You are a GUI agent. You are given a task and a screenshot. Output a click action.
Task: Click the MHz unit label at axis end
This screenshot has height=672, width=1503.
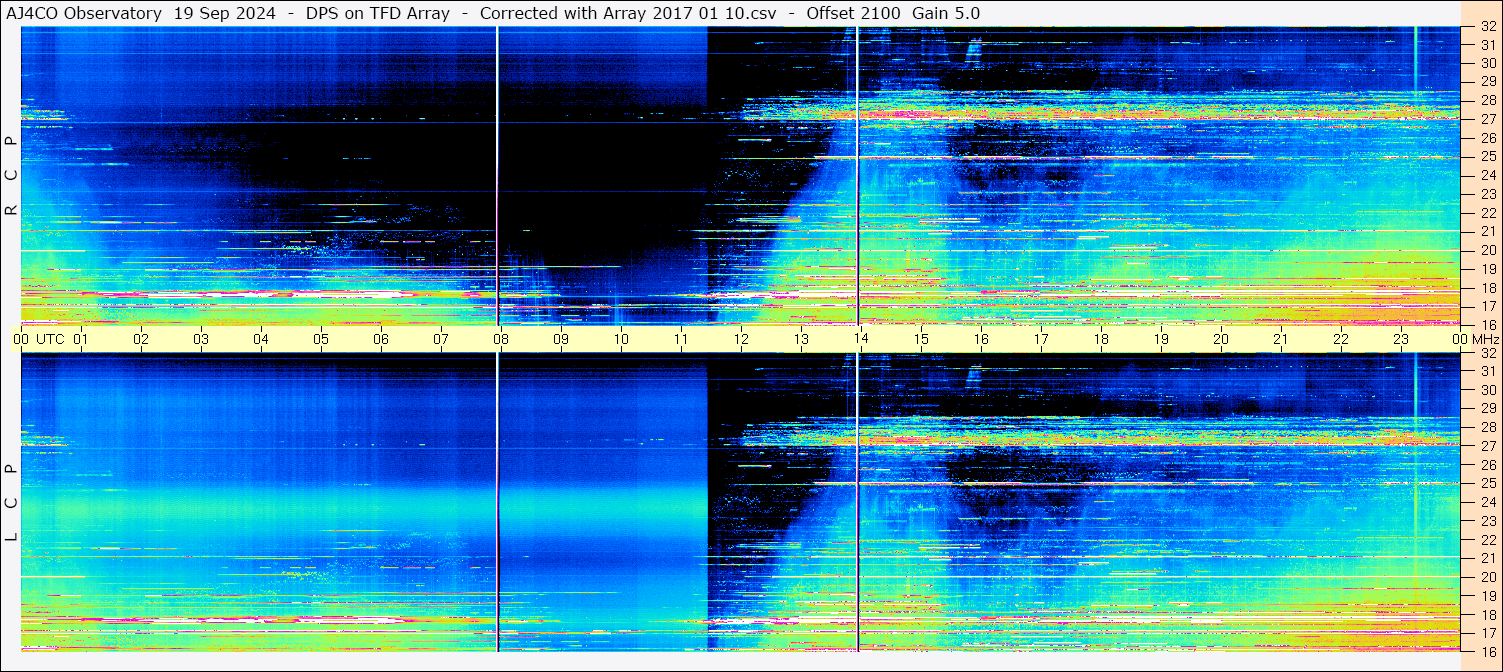click(1483, 339)
